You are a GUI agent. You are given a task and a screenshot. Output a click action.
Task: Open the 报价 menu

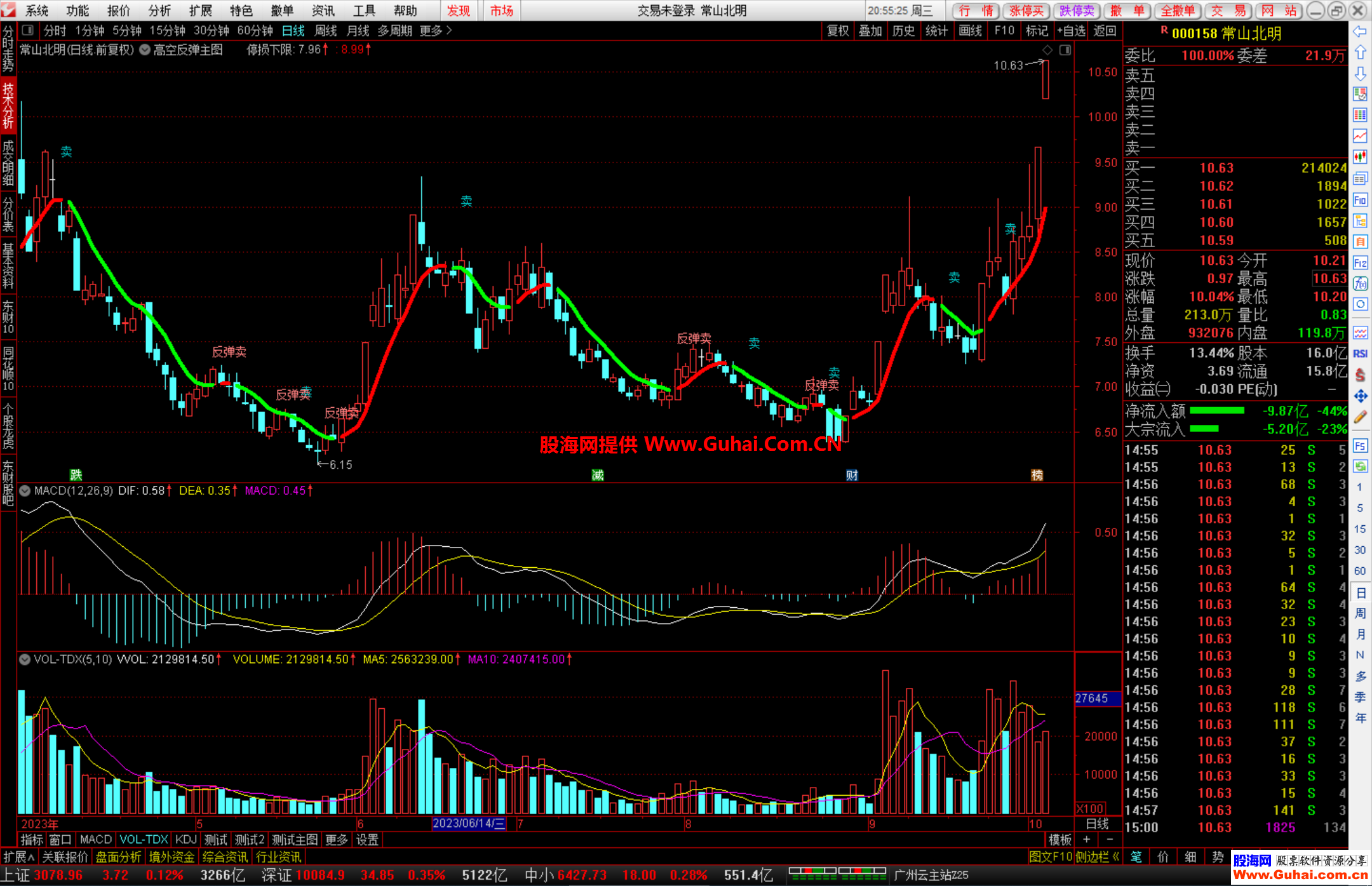coord(118,11)
